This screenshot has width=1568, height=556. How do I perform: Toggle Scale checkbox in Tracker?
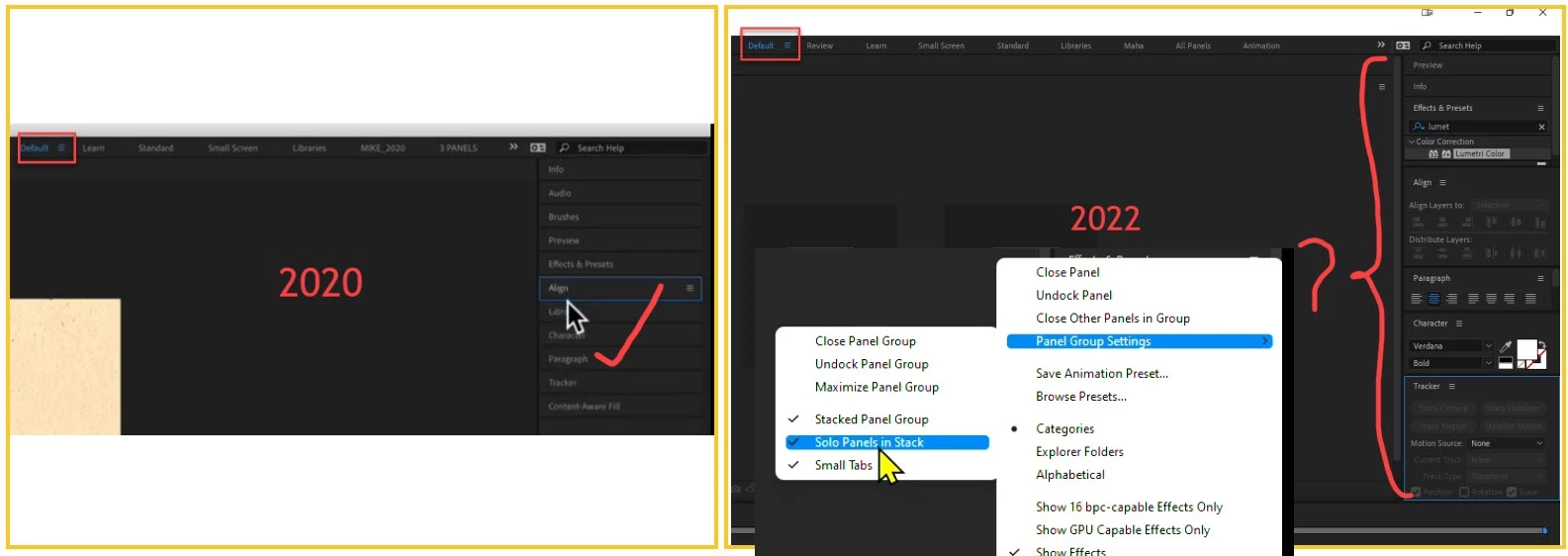coord(1512,492)
